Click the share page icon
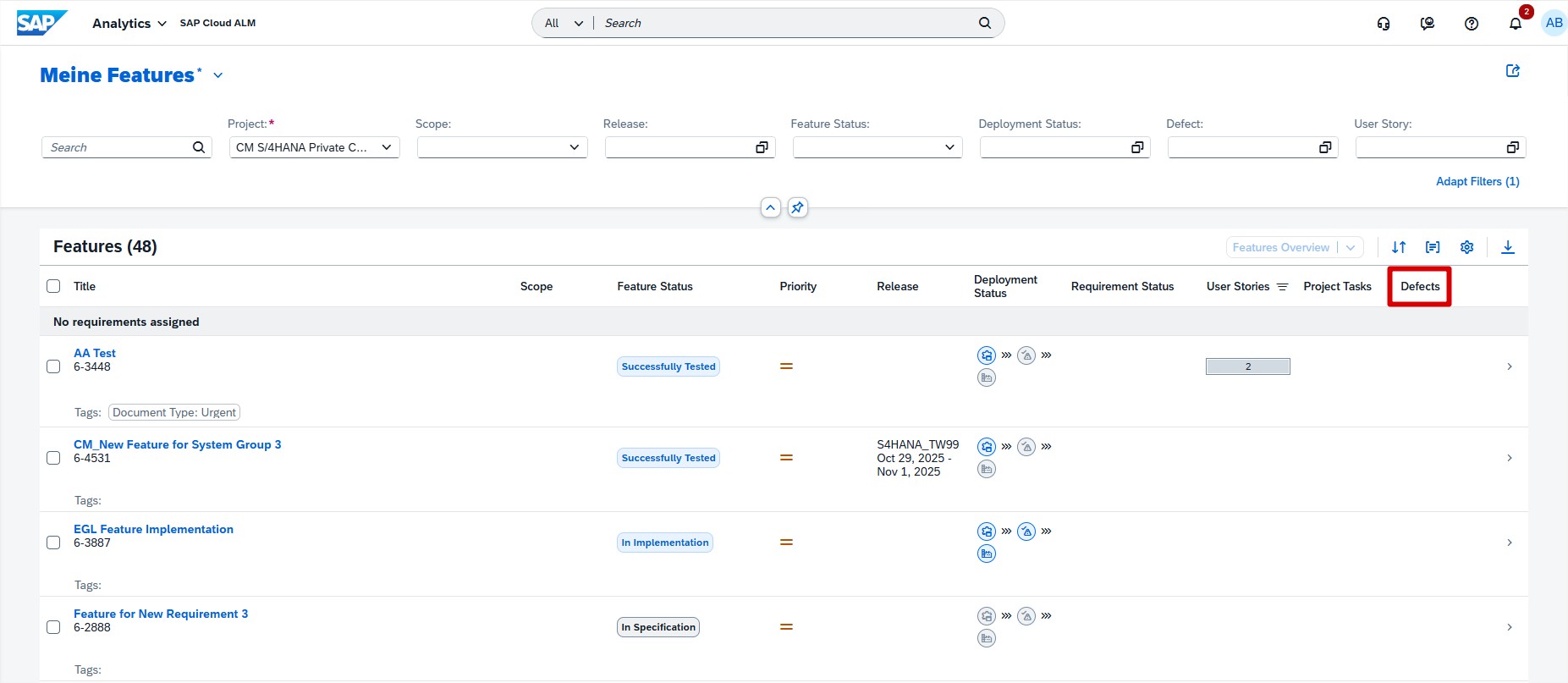Viewport: 1568px width, 683px height. point(1512,71)
